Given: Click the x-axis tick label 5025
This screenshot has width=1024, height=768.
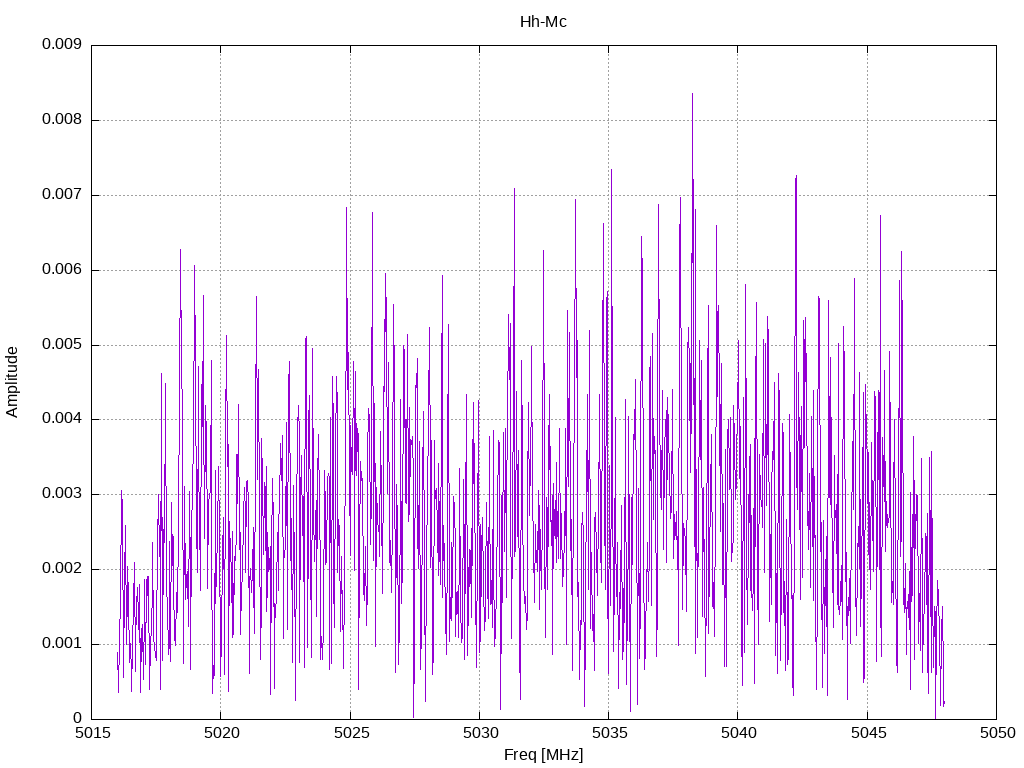Looking at the screenshot, I should coord(351,733).
